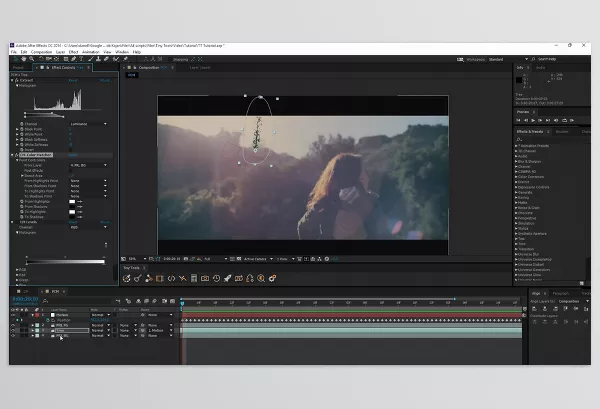The image size is (600, 409).
Task: Reset the CC Color Neutralizer effect
Action: tap(73, 155)
